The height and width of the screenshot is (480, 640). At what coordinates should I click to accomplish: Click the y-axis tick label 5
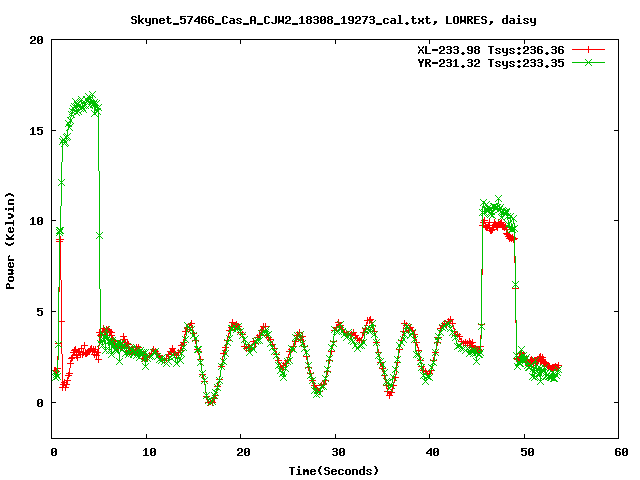pyautogui.click(x=40, y=312)
